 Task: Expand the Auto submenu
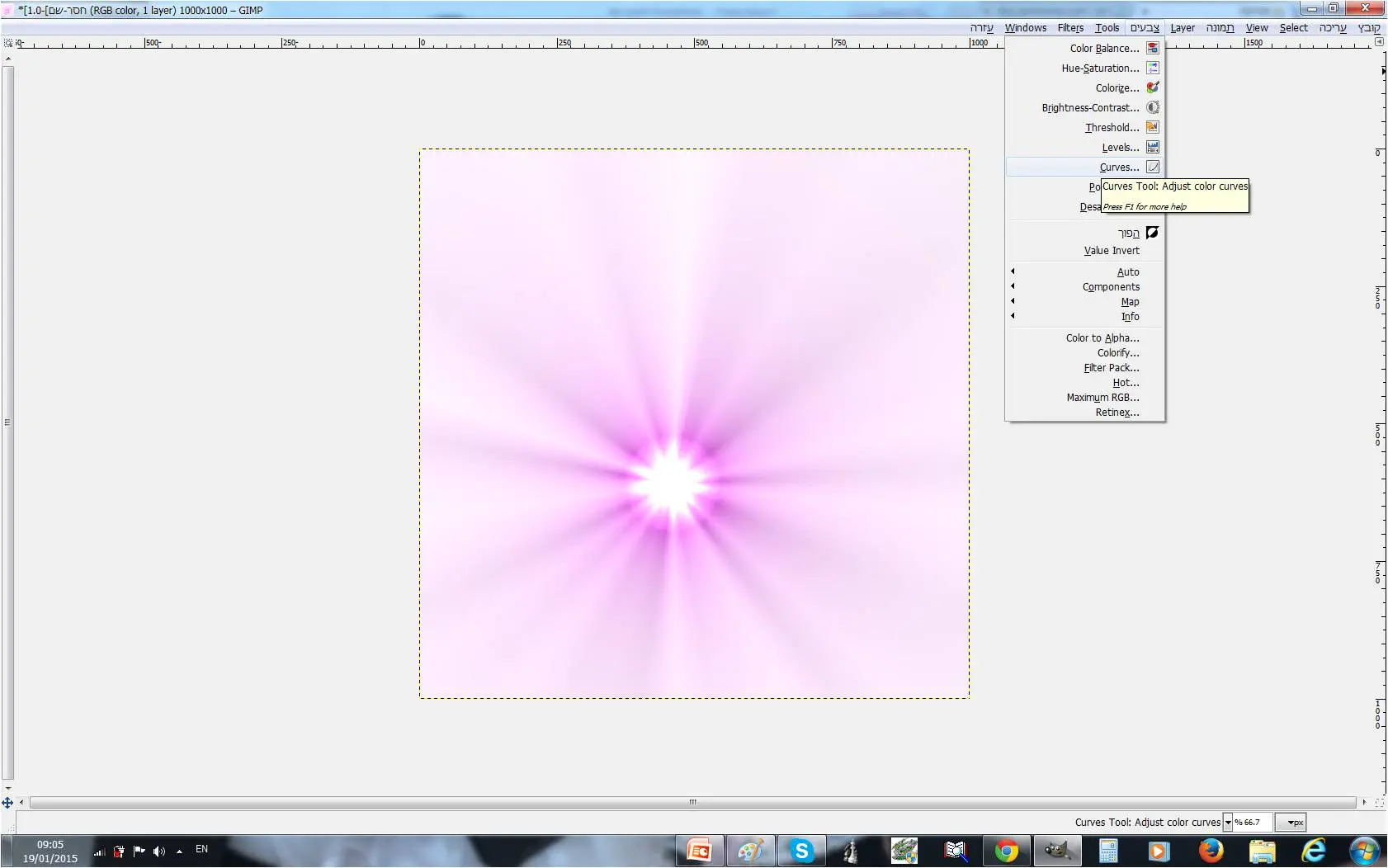pyautogui.click(x=1127, y=272)
